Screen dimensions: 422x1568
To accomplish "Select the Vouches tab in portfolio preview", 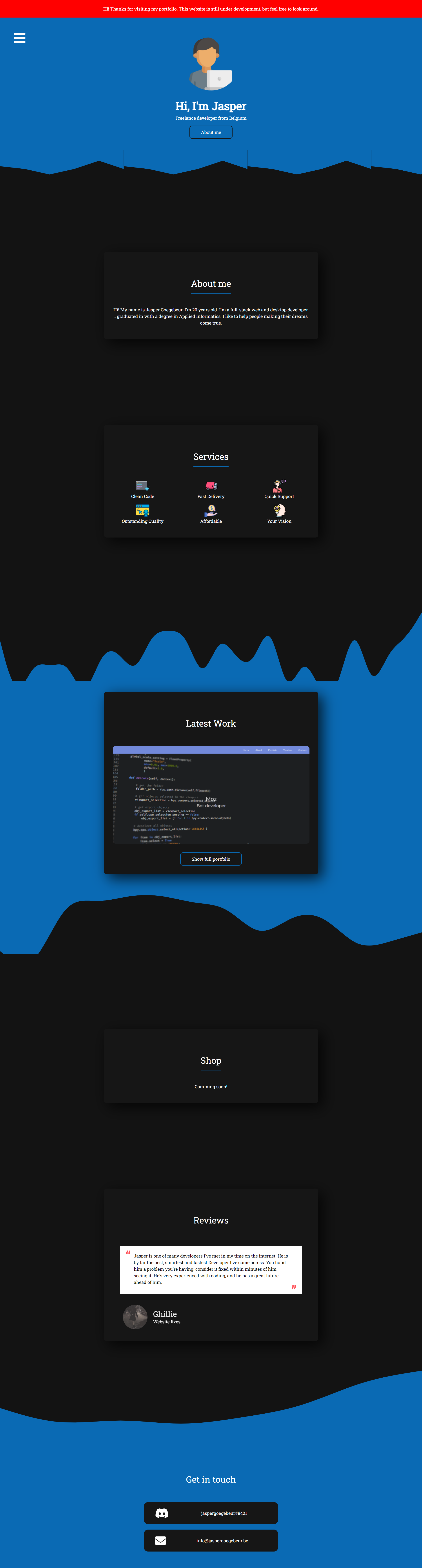I will (288, 750).
